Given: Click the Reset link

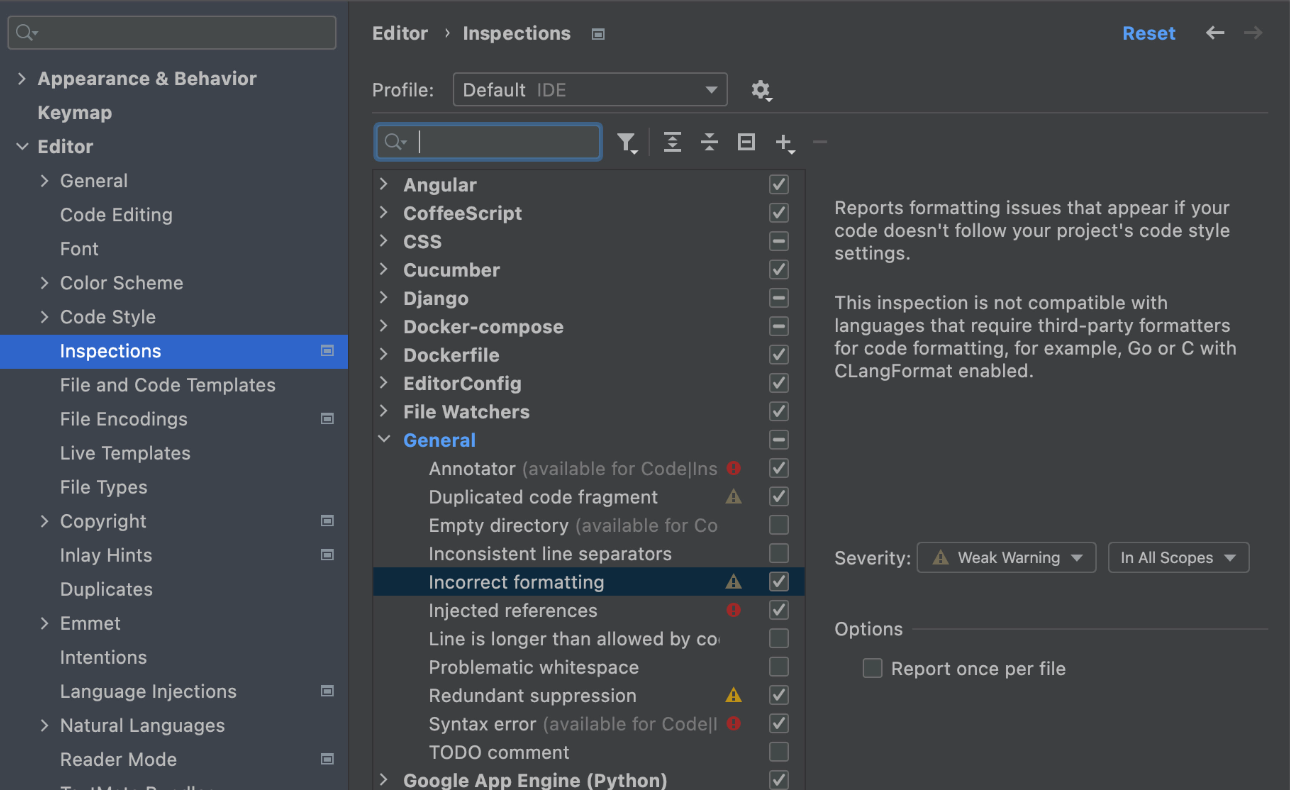Looking at the screenshot, I should [x=1148, y=33].
